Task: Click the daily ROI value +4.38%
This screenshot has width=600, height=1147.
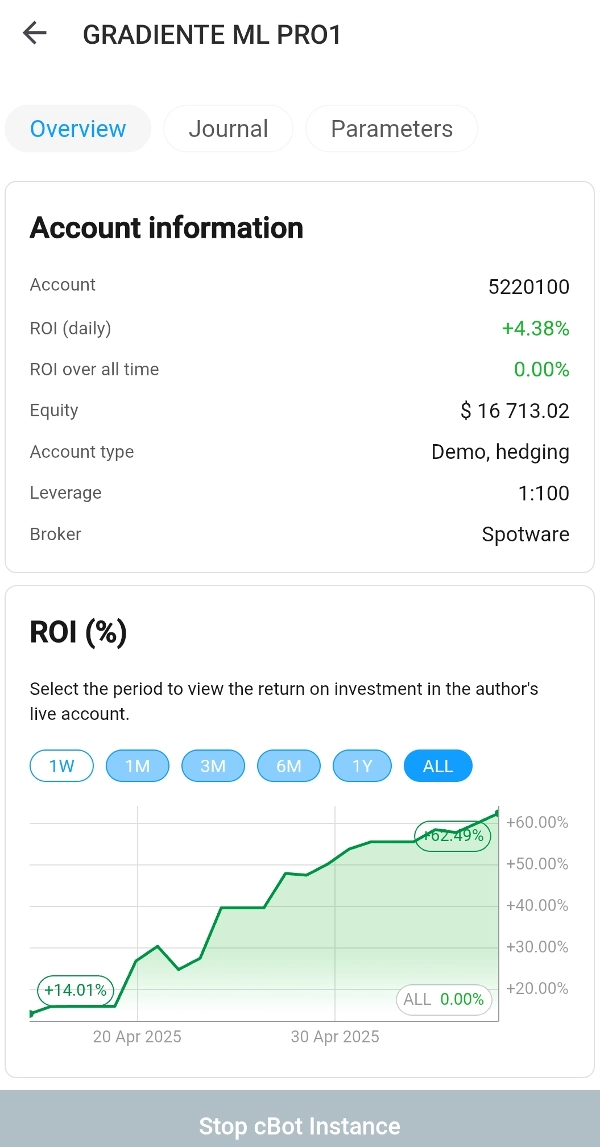Action: [x=535, y=328]
